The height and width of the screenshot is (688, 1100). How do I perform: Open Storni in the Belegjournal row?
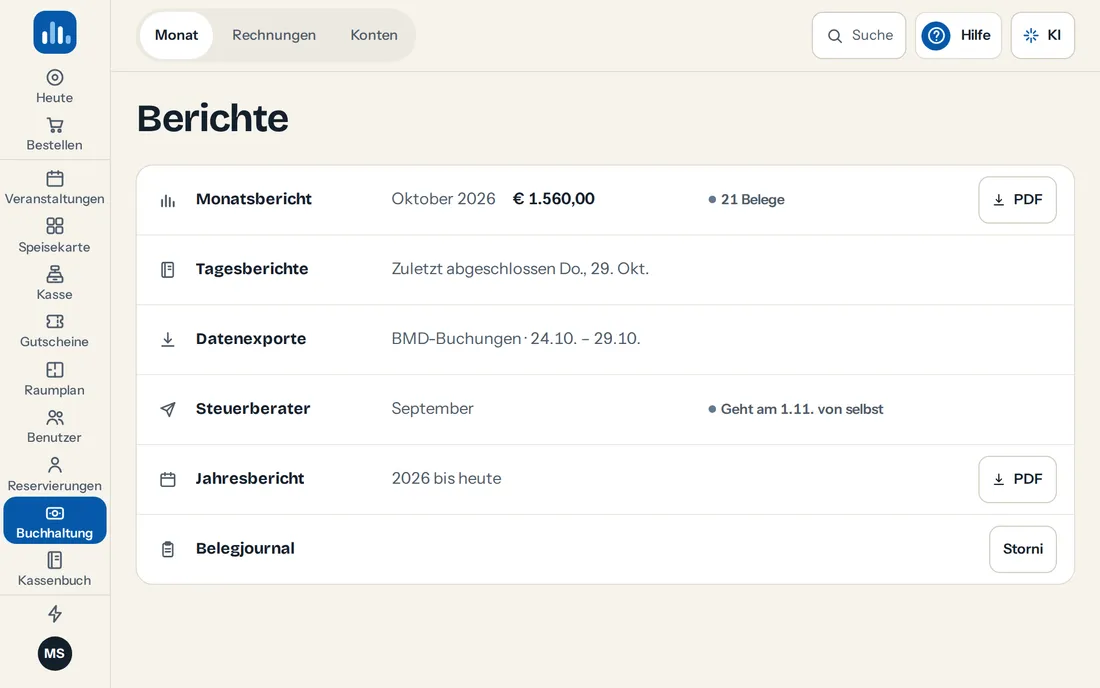[1023, 549]
